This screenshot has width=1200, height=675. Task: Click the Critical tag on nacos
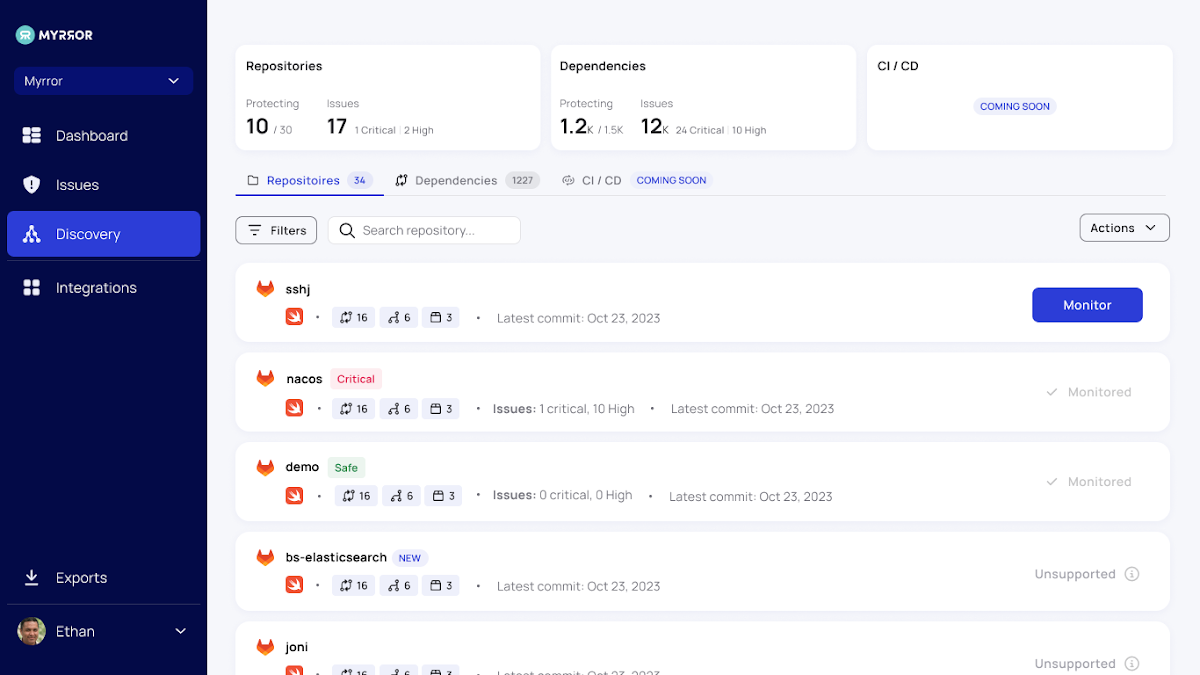pos(356,379)
